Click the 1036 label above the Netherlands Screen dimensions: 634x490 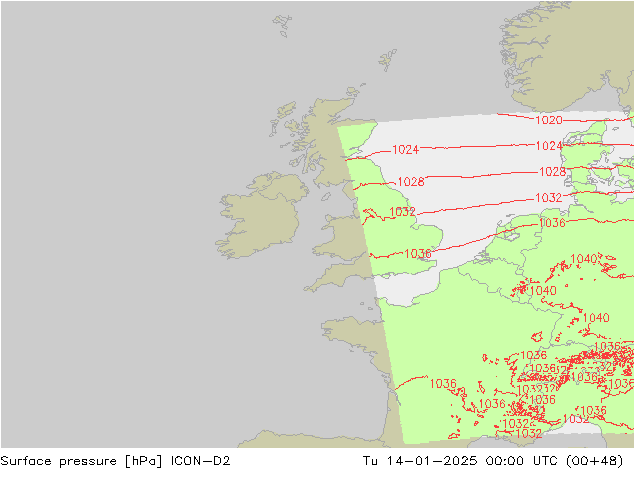pyautogui.click(x=552, y=223)
